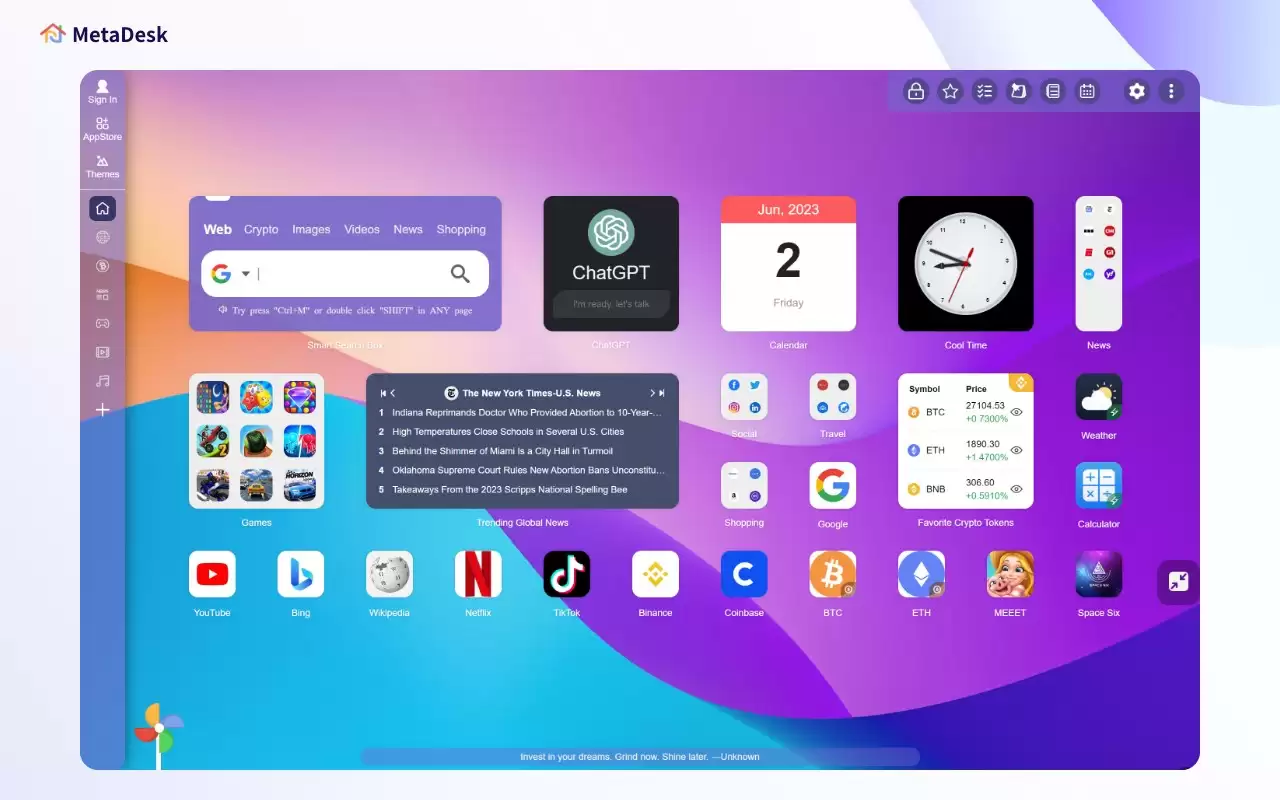
Task: Open the Weather widget
Action: point(1099,397)
